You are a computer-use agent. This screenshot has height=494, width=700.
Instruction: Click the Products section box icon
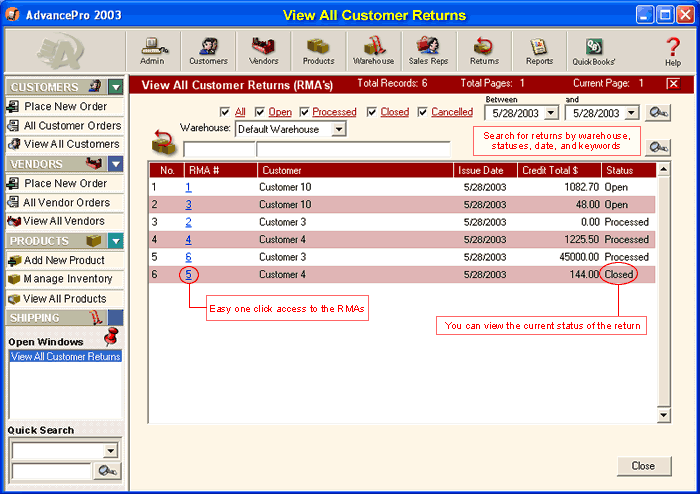94,241
